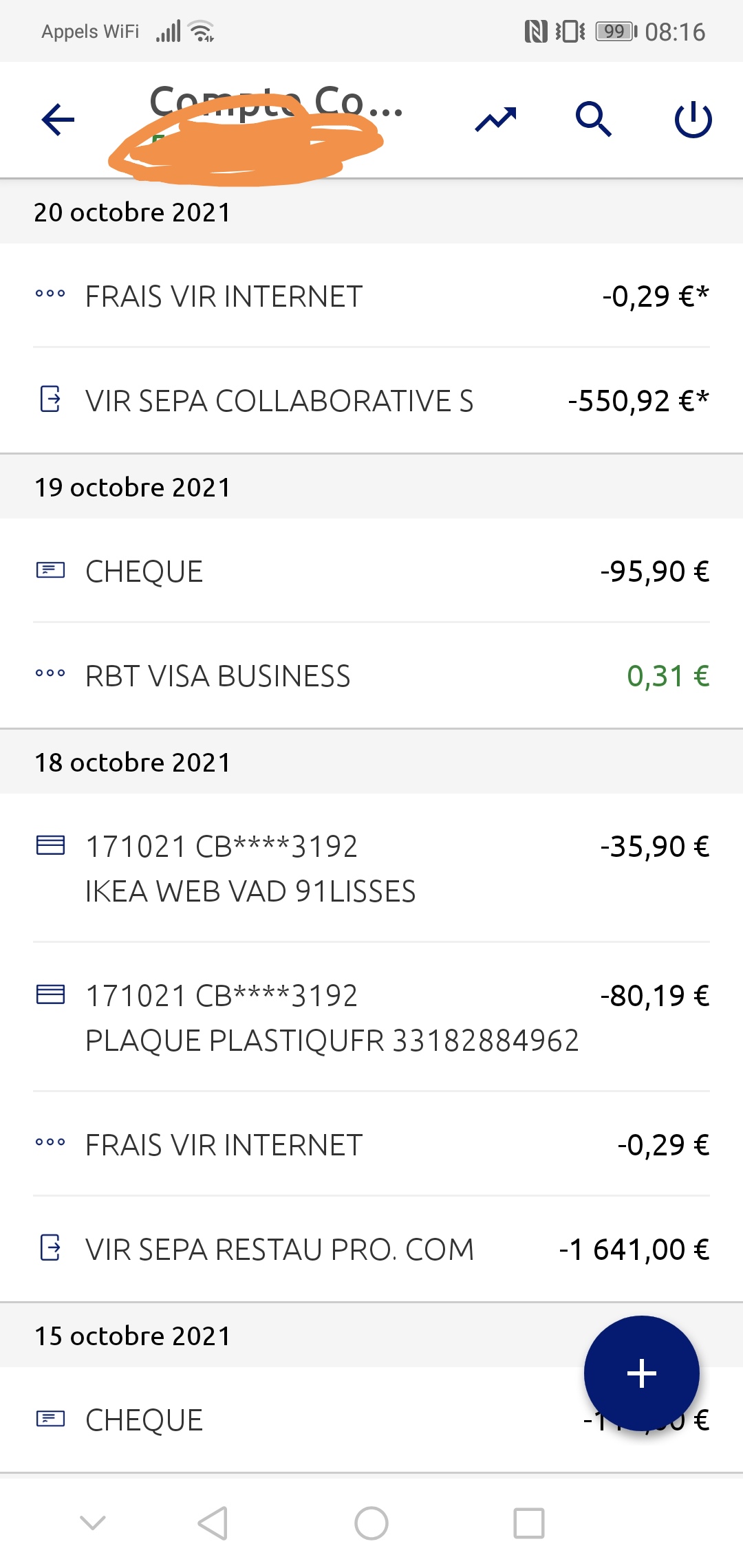Tap the Android home circle icon
This screenshot has height=1568, width=743.
(371, 1523)
